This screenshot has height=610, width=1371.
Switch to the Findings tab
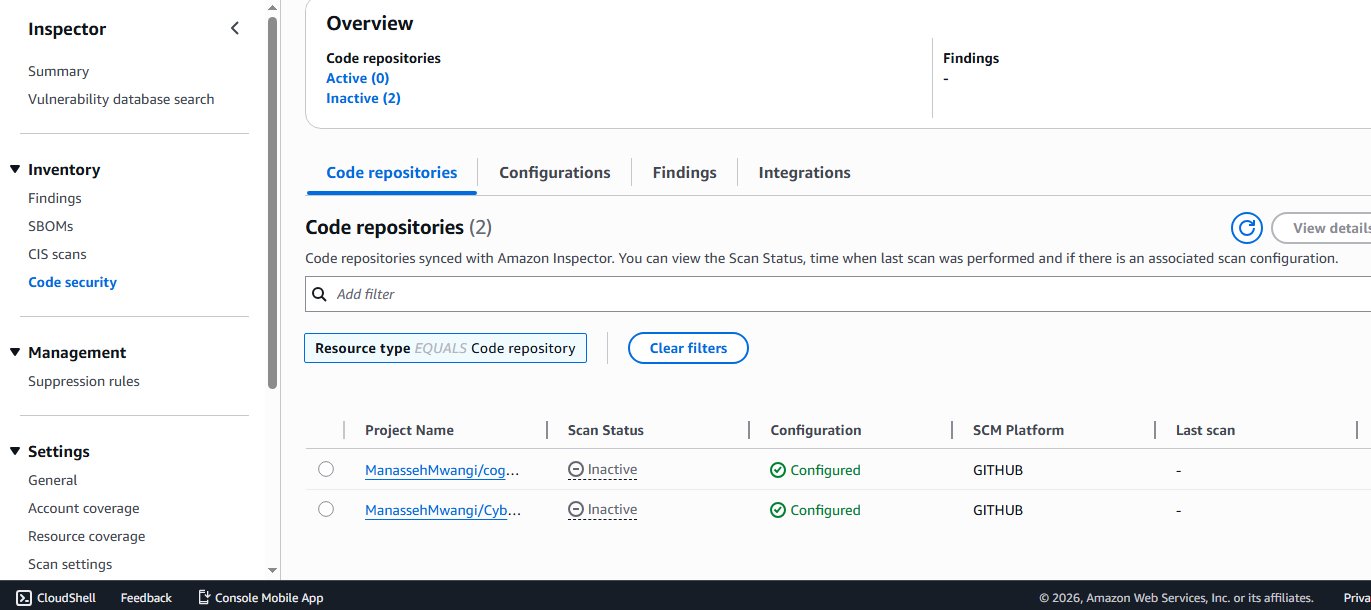coord(685,172)
